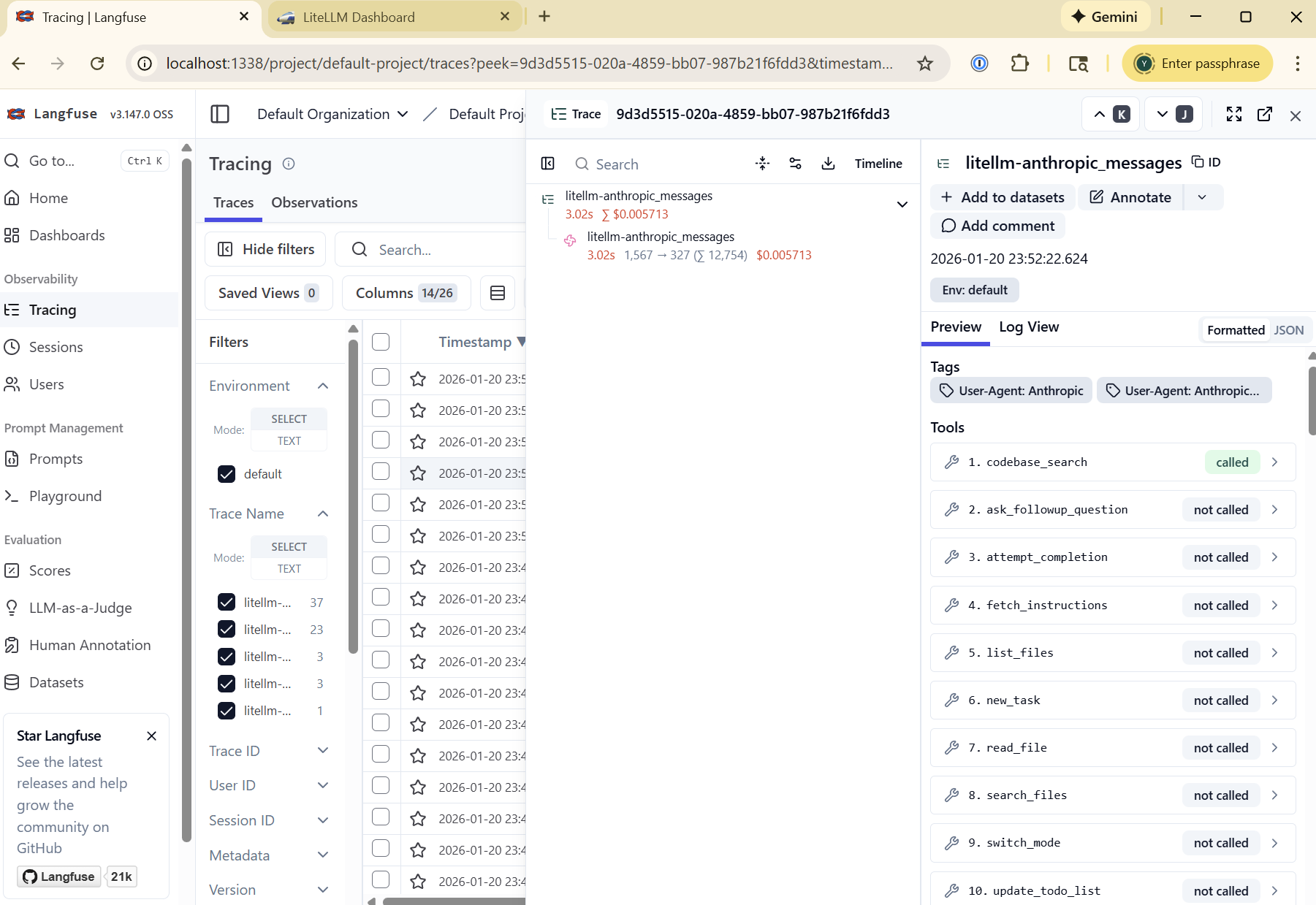1316x905 pixels.
Task: Go to the next trace (J)
Action: [x=1174, y=114]
